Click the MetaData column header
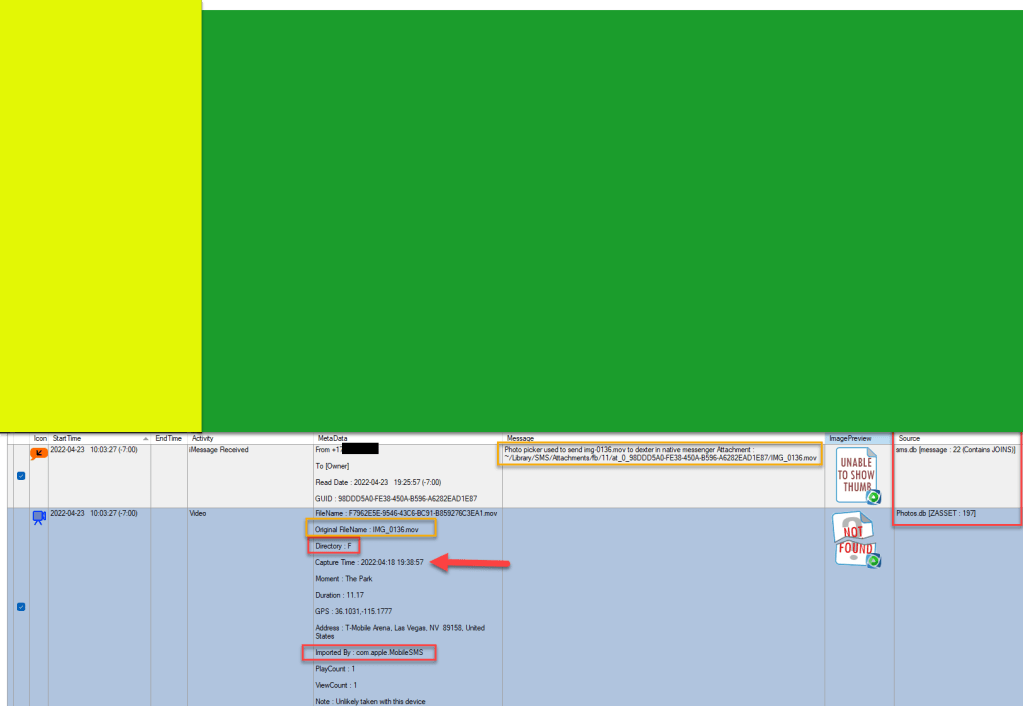The height and width of the screenshot is (706, 1023). click(333, 438)
